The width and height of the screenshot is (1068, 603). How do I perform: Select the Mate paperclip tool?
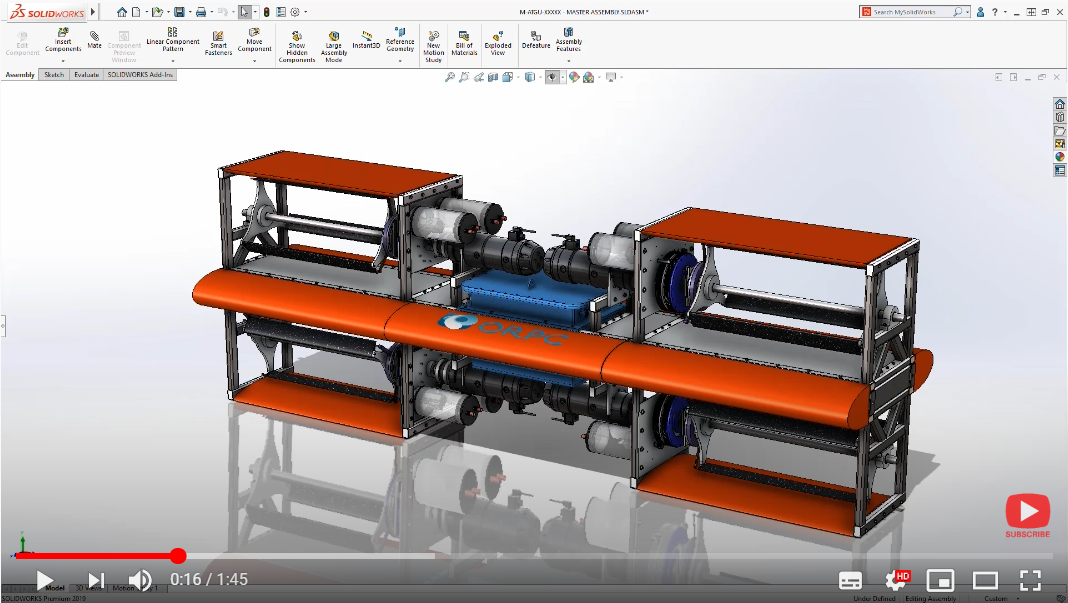[x=94, y=40]
